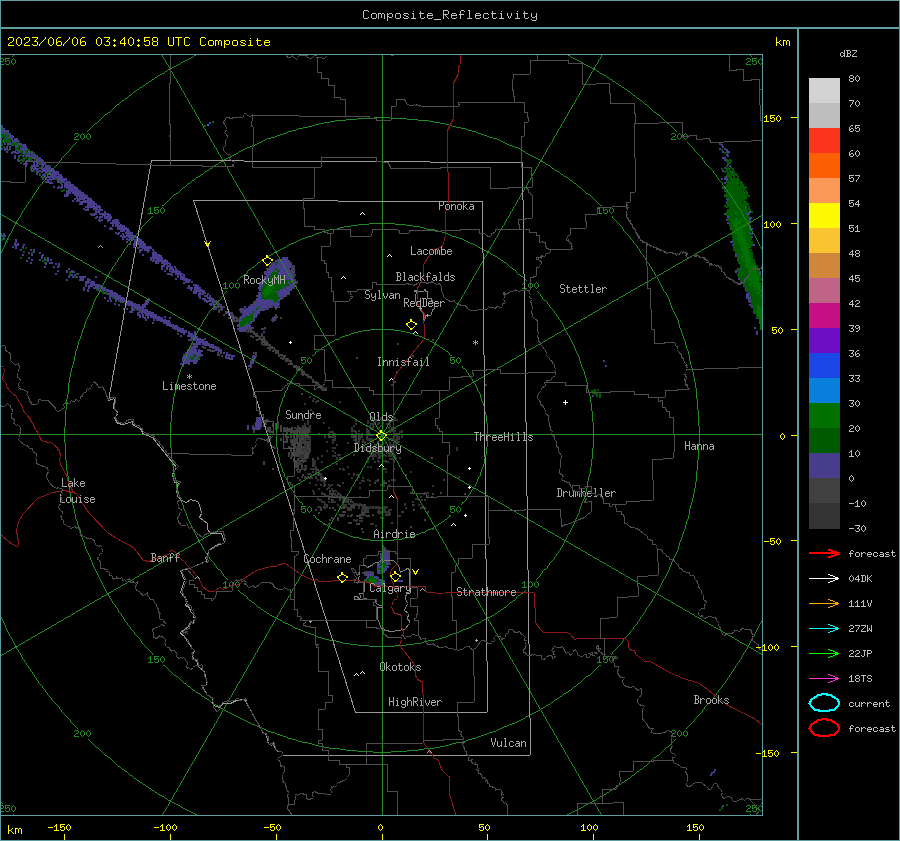Click the Sylvan label
Screen dimensions: 900x841
(x=382, y=295)
